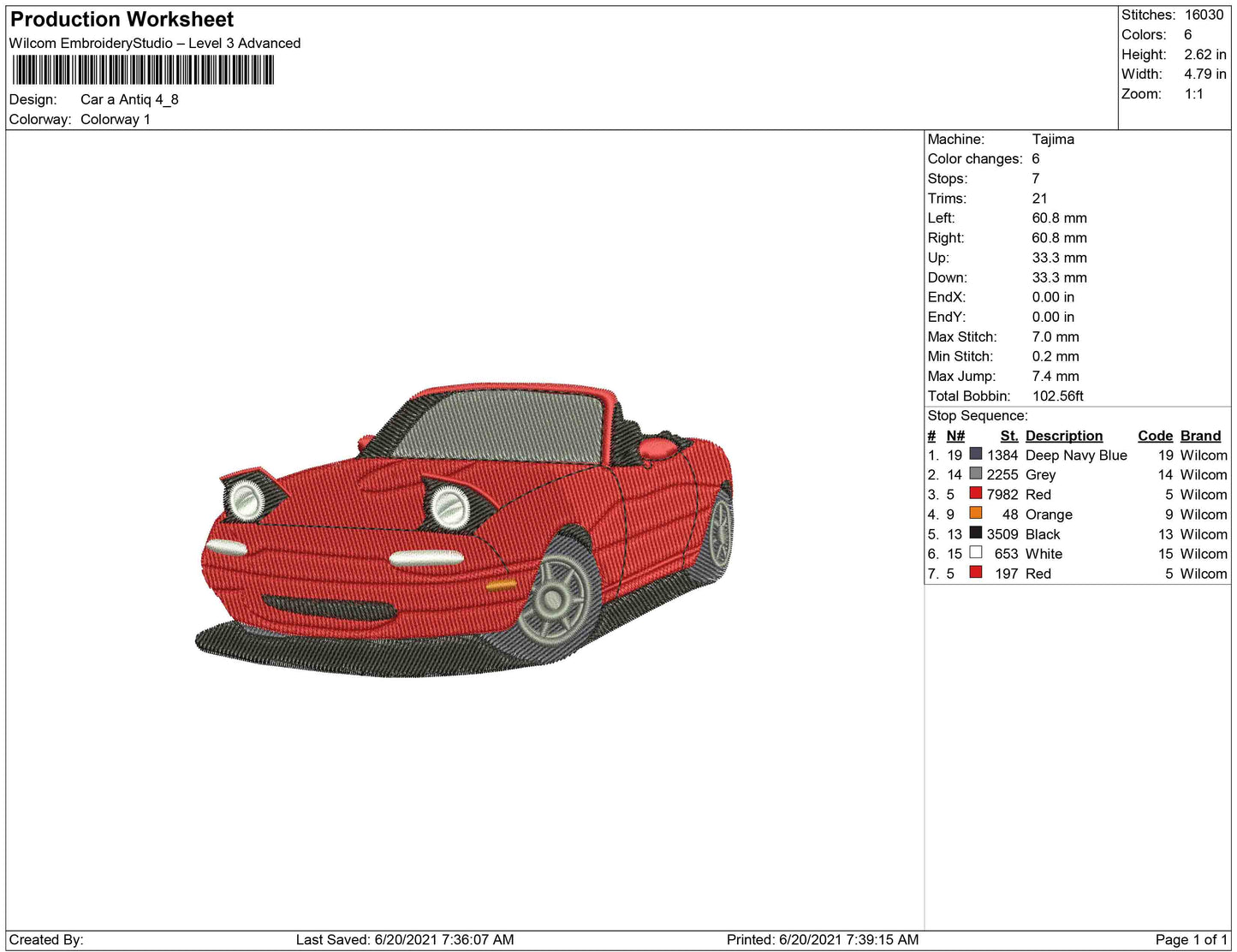Select the Grey thread color swatch
The image size is (1237, 952).
tap(975, 473)
